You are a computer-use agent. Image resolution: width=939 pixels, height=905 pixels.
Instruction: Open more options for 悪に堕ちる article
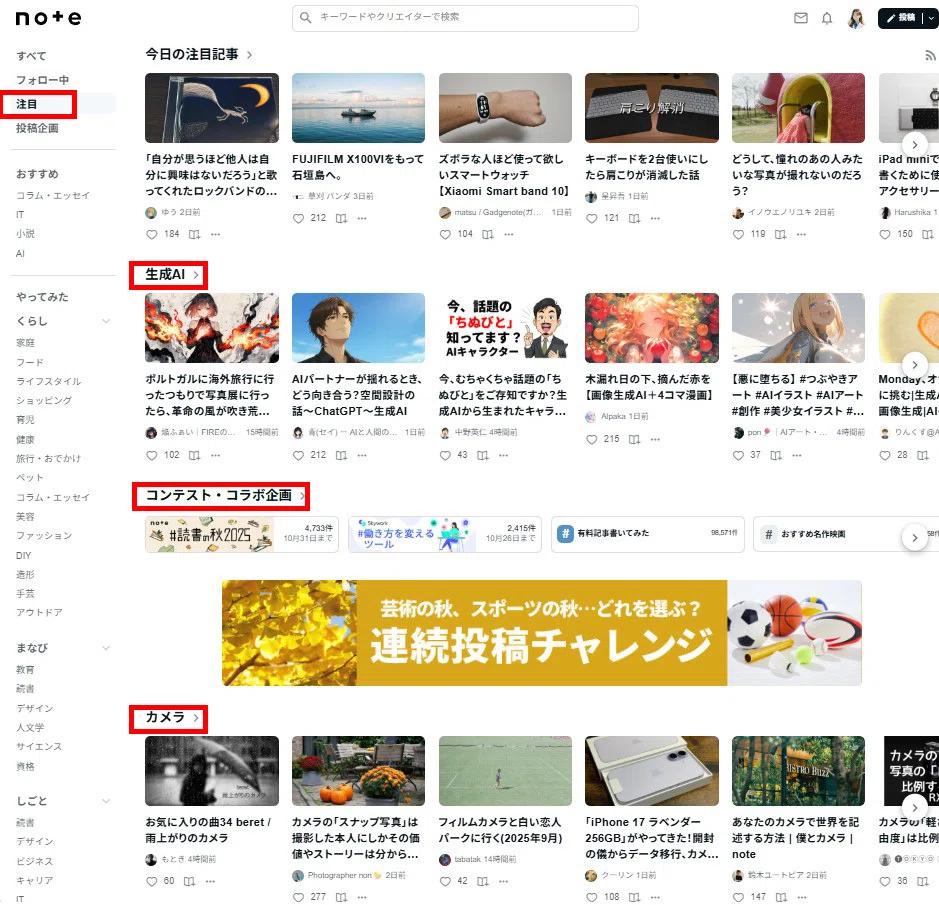(x=796, y=455)
